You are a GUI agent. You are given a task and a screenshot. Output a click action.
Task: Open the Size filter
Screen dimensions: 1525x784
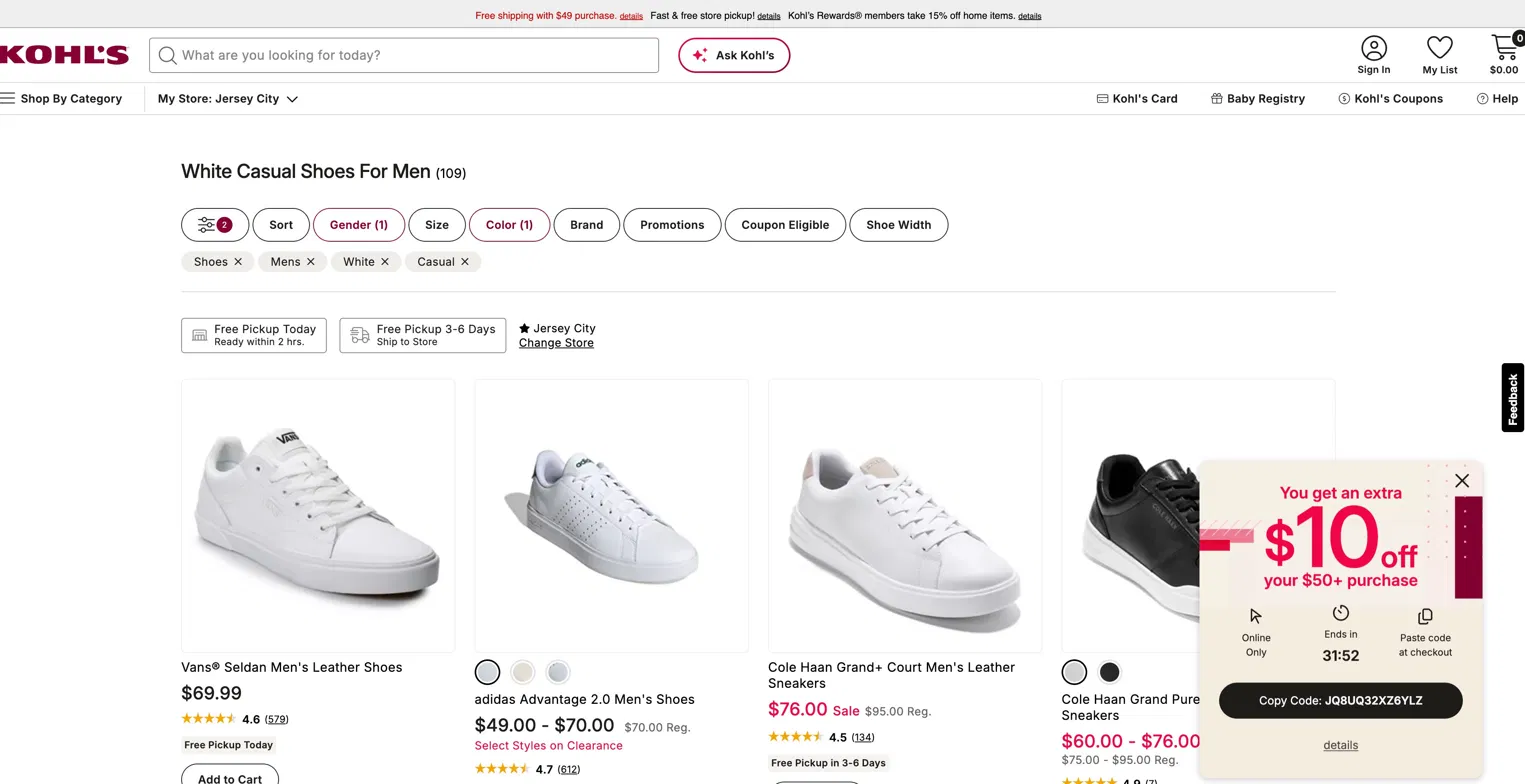437,225
